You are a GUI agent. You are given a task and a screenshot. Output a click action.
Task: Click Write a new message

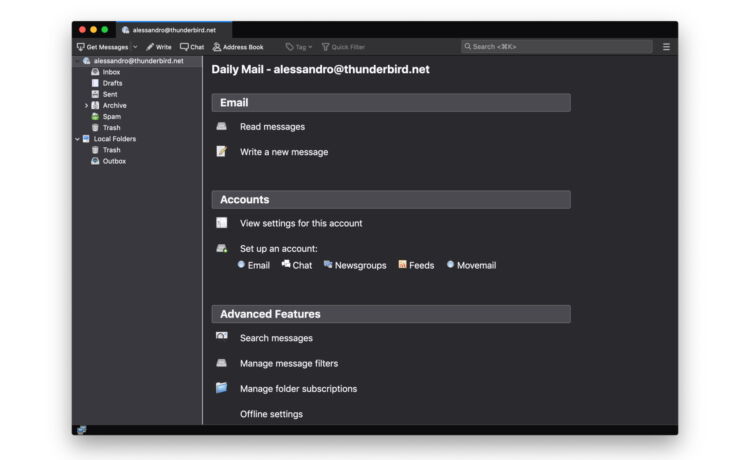tap(284, 152)
